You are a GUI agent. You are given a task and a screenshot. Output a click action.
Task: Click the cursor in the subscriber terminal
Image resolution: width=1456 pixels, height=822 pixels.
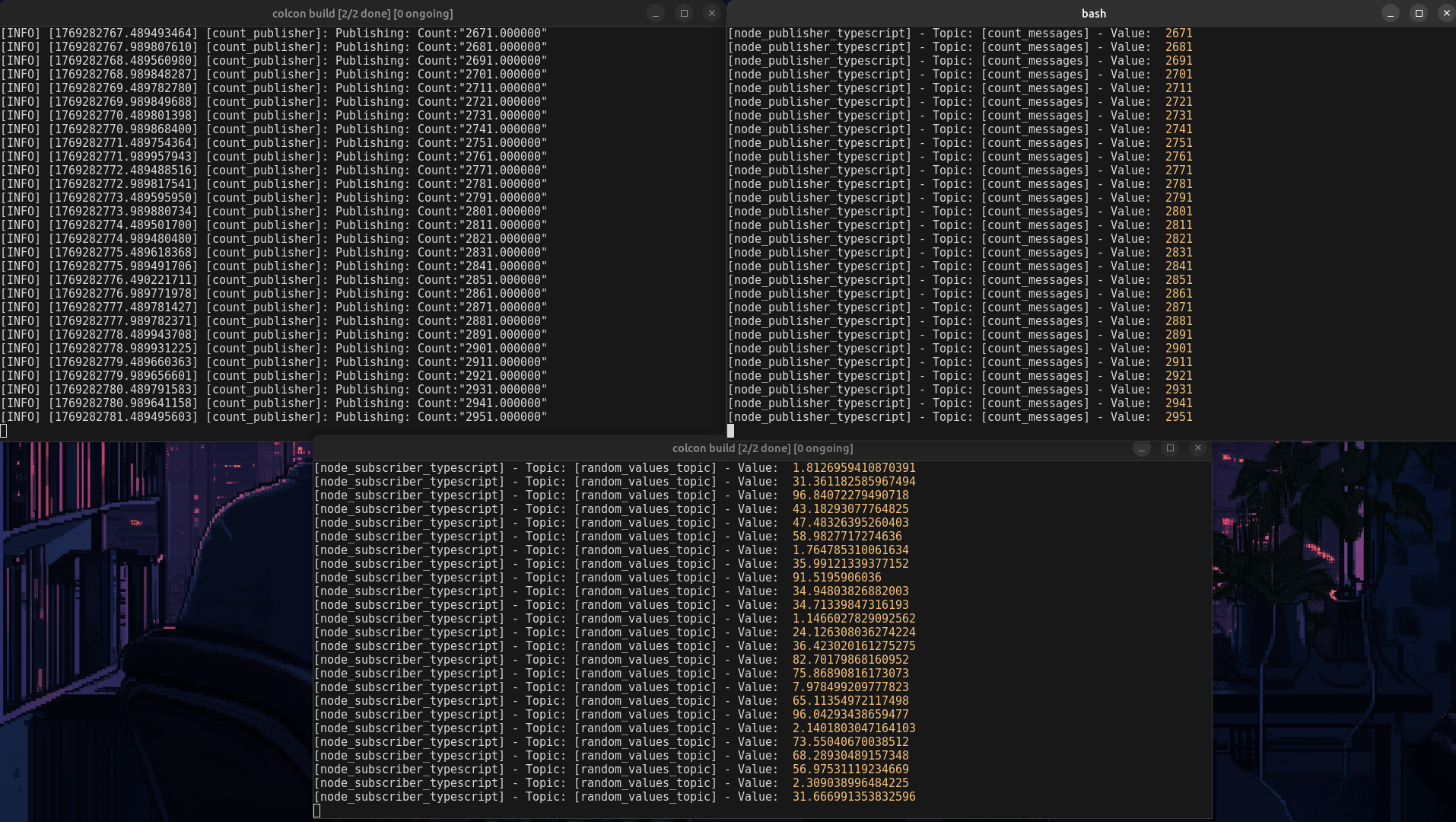[x=317, y=811]
